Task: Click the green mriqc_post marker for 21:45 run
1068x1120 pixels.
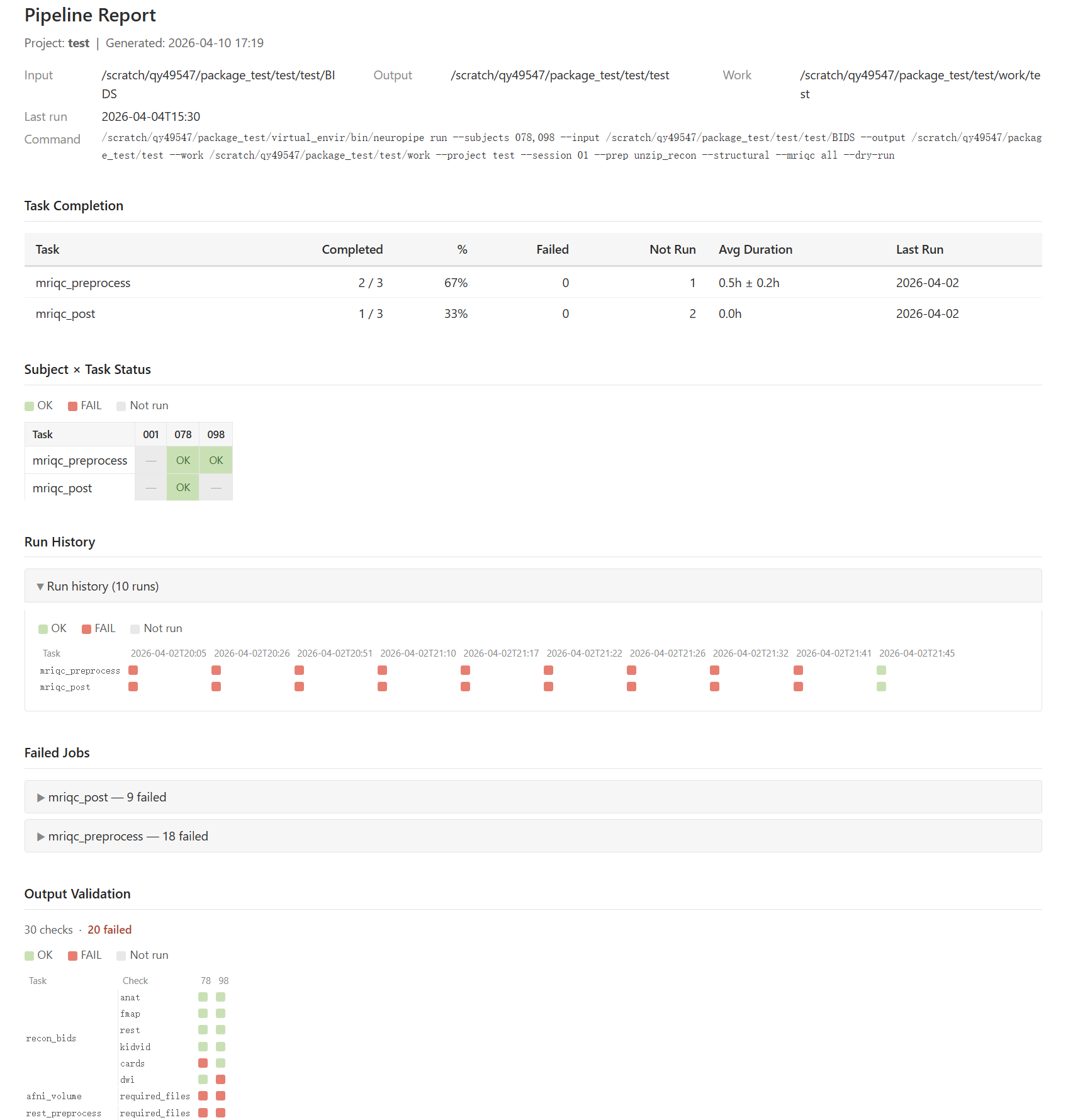Action: tap(881, 686)
